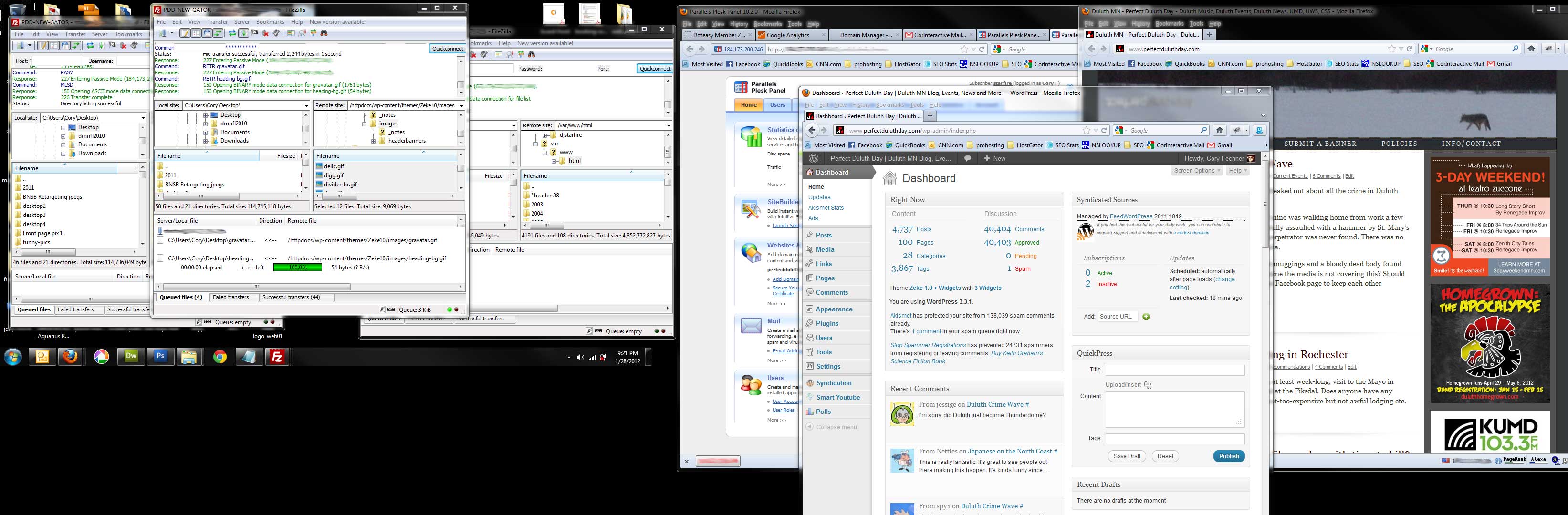Viewport: 1568px width, 515px height.
Task: Toggle message log display in front FileZilla
Action: point(186,33)
